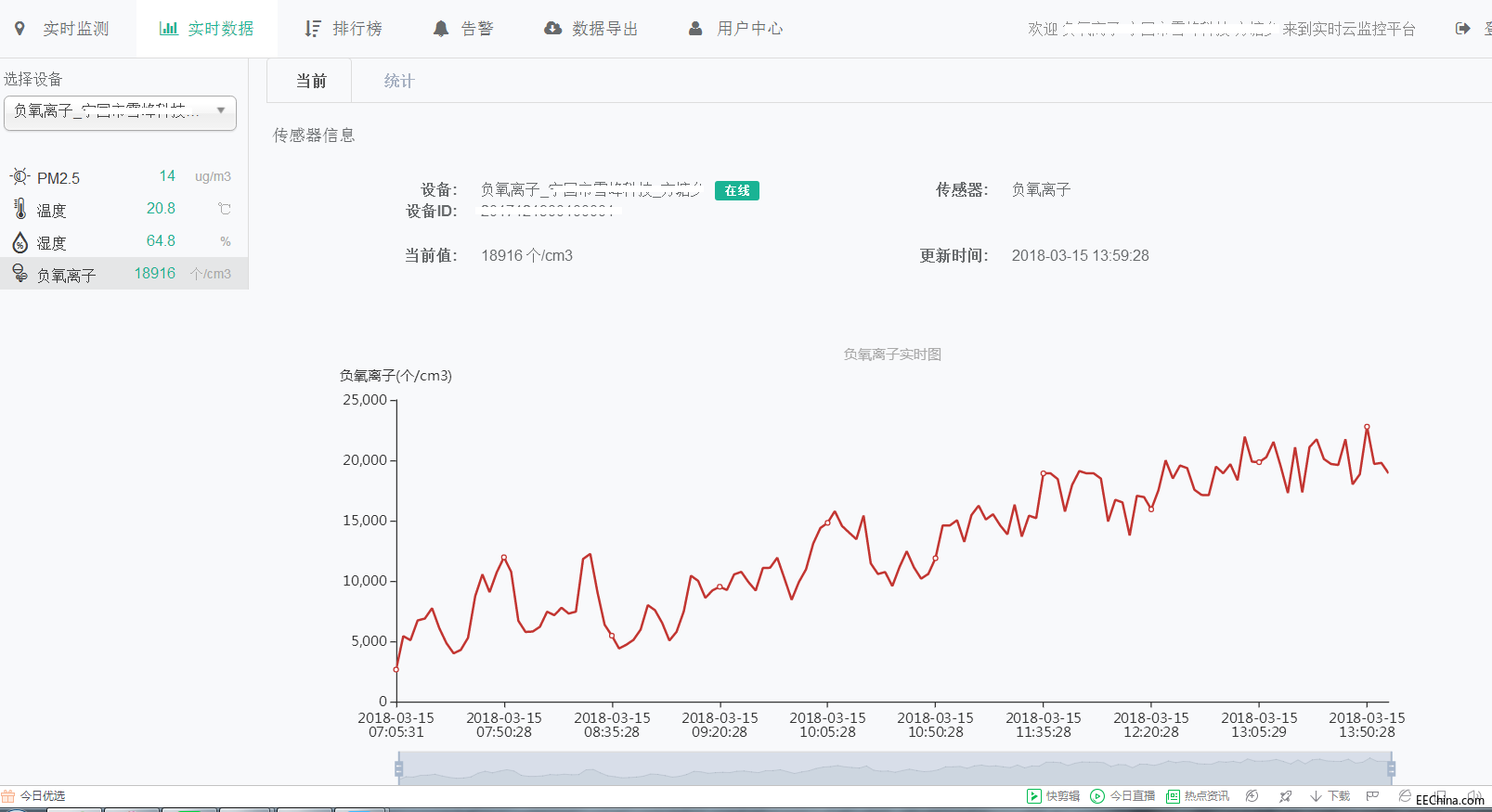Screen dimensions: 1492x812
Task: Click the speed-up clock icon in status bar
Action: click(1252, 796)
